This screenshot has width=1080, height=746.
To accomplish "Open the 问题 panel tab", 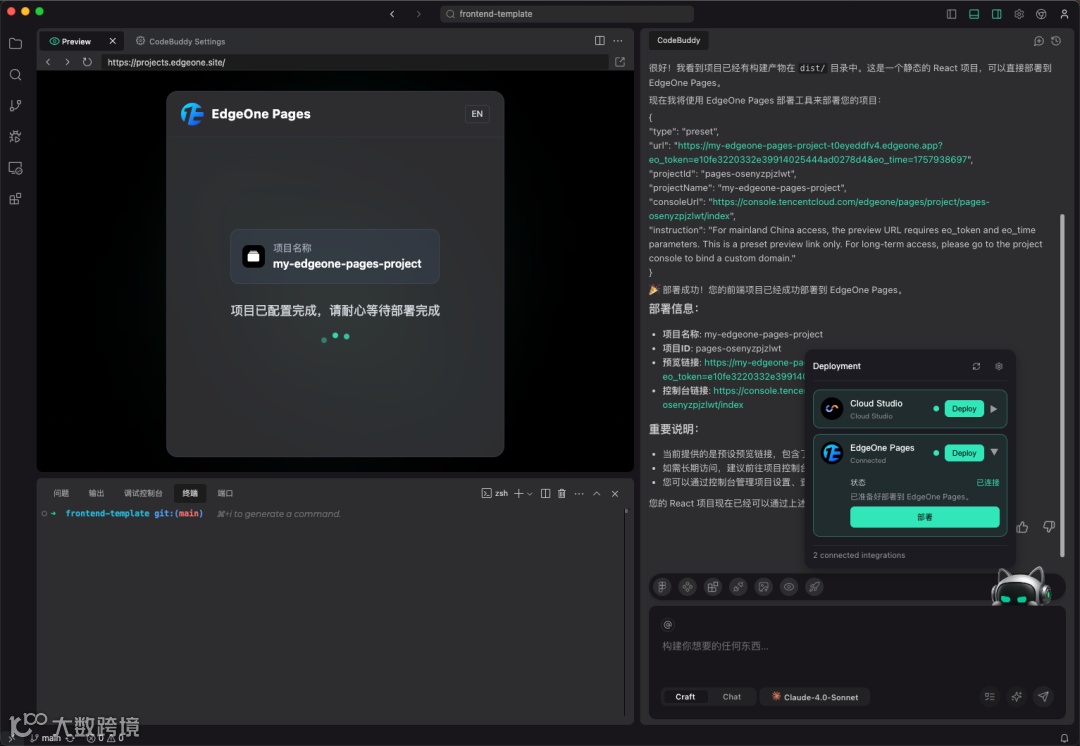I will coord(61,493).
